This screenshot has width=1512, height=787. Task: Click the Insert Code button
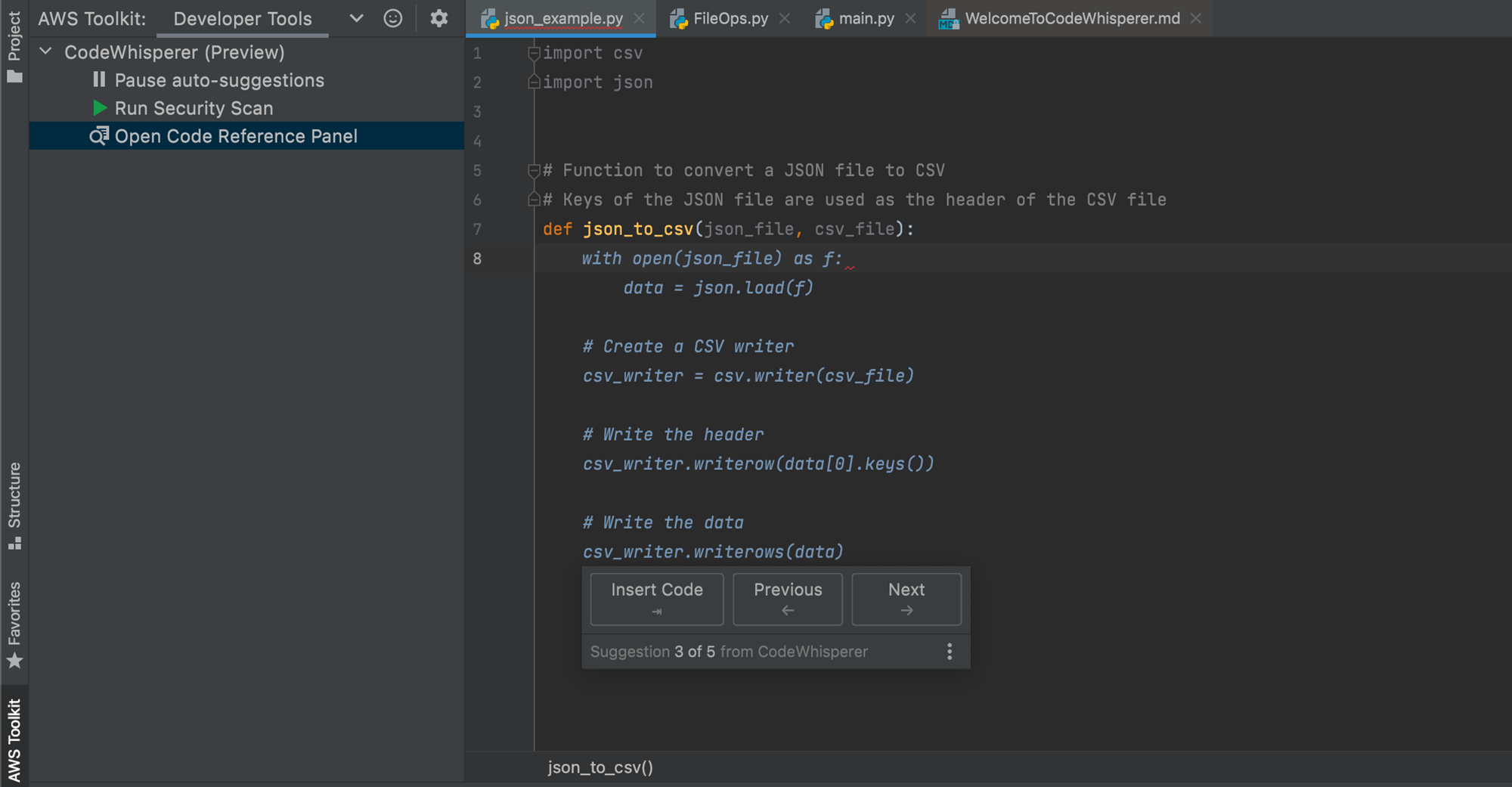click(655, 599)
